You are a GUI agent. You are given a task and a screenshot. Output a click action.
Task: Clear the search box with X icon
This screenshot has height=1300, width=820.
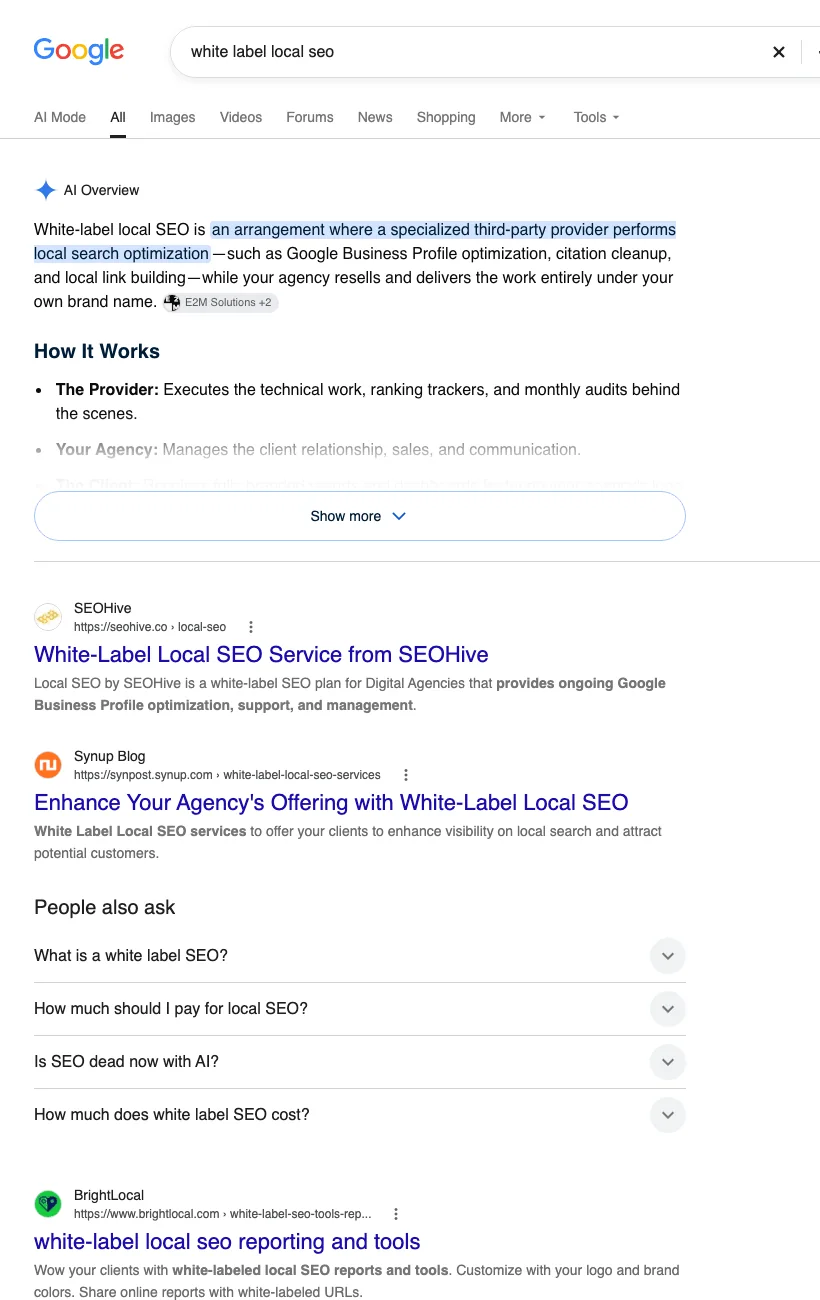pos(779,52)
